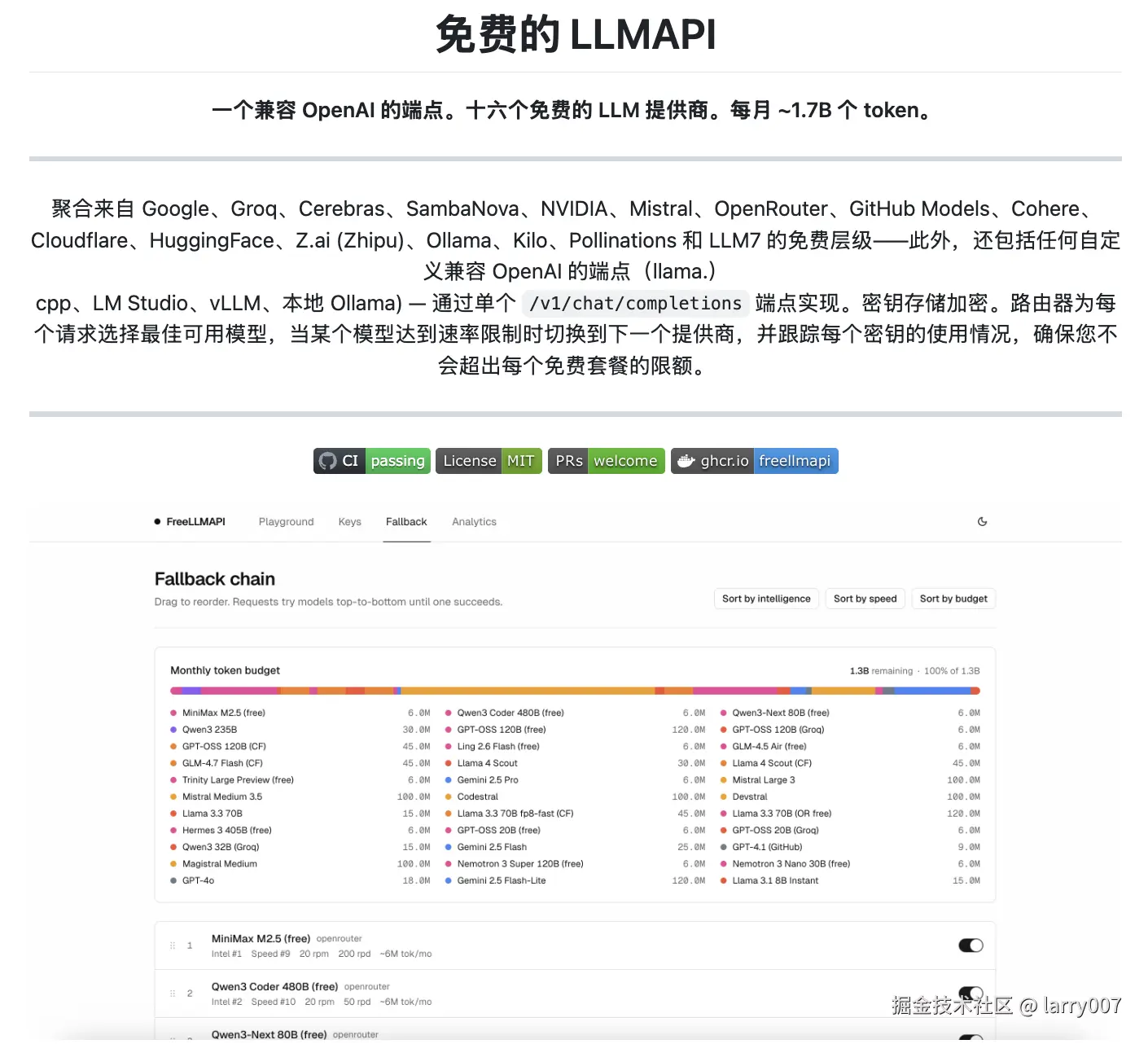Open the ghcr.io freellmapi badge
Viewport: 1148px width, 1044px height.
[755, 461]
